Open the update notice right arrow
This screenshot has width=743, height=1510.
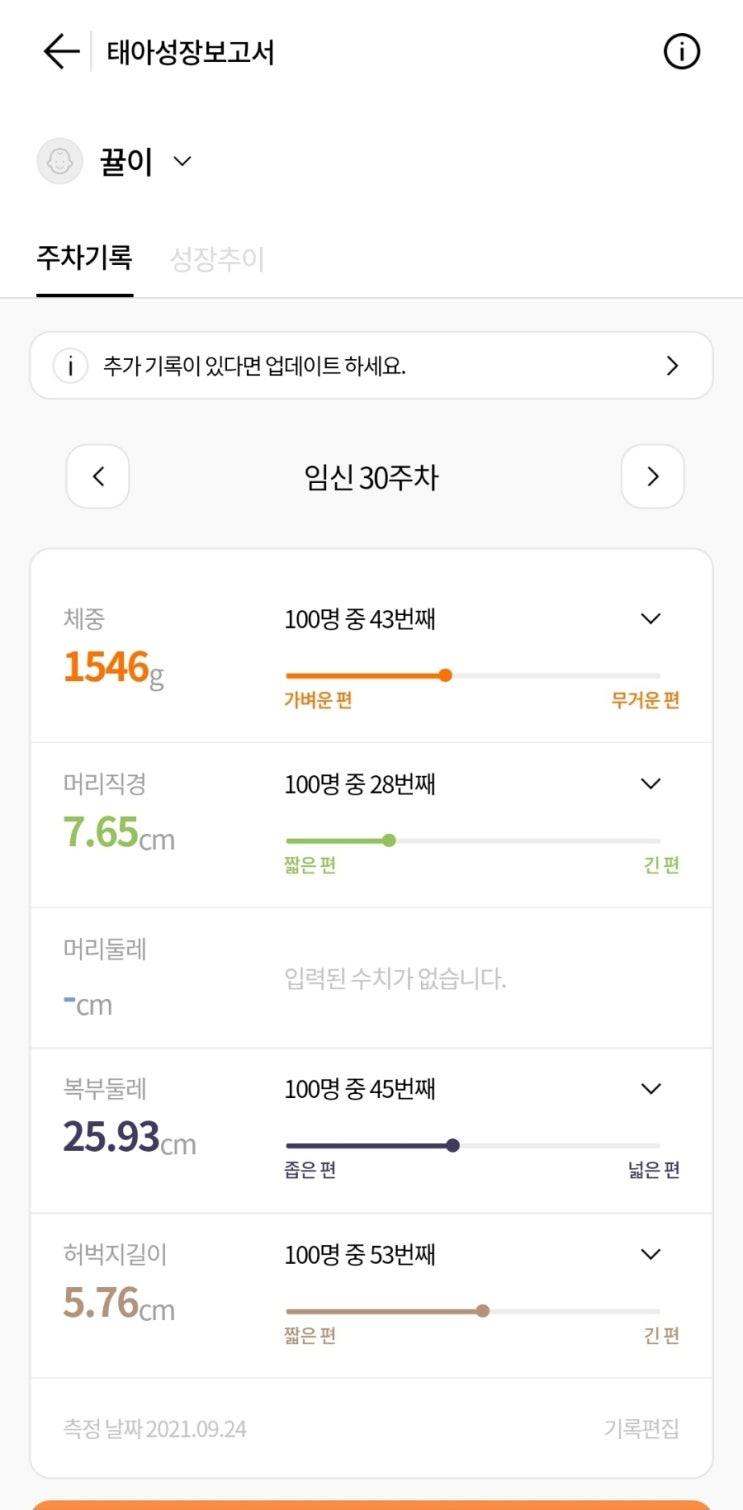[x=672, y=366]
